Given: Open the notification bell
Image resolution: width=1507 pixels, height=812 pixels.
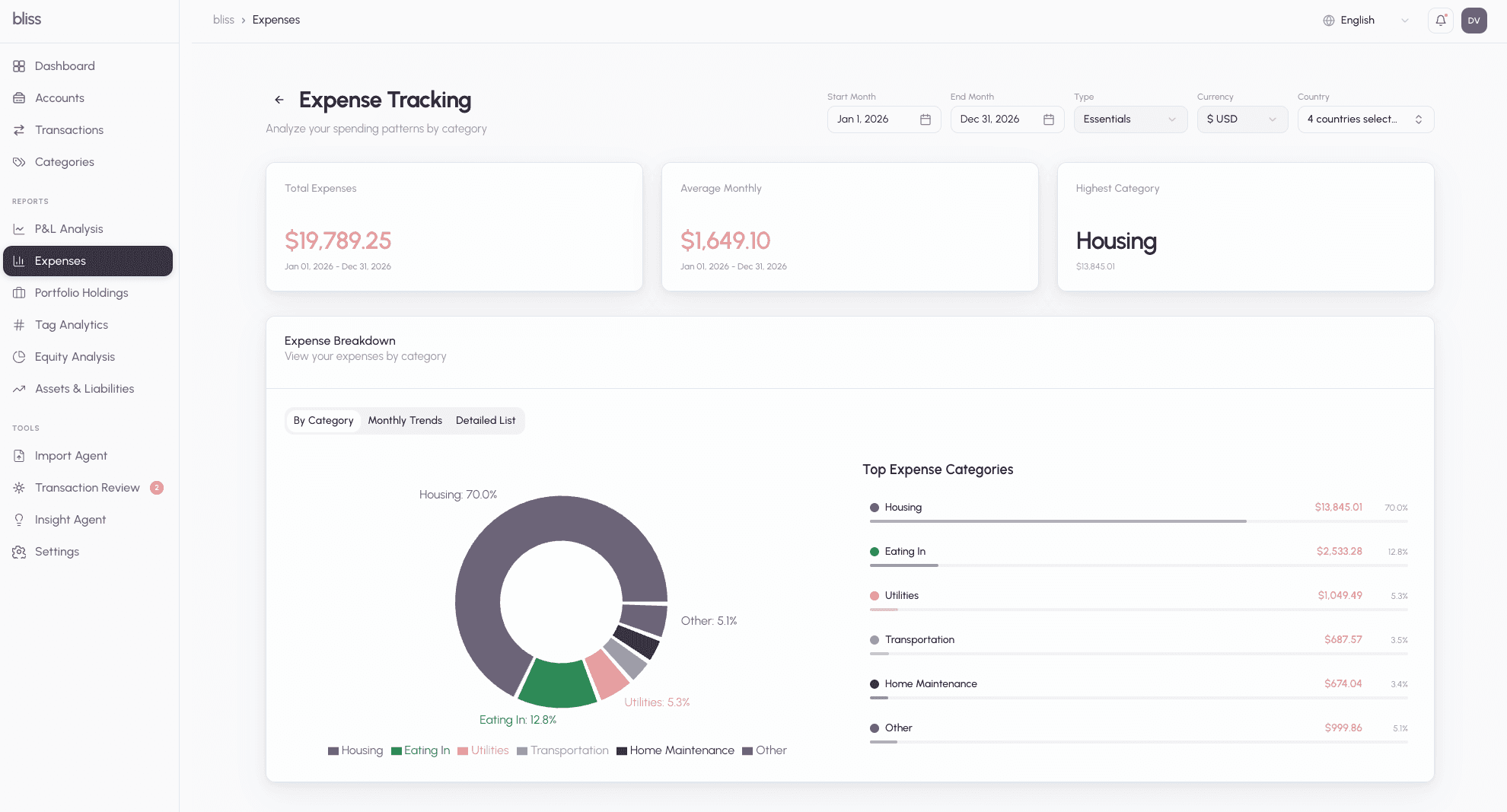Looking at the screenshot, I should [x=1440, y=21].
